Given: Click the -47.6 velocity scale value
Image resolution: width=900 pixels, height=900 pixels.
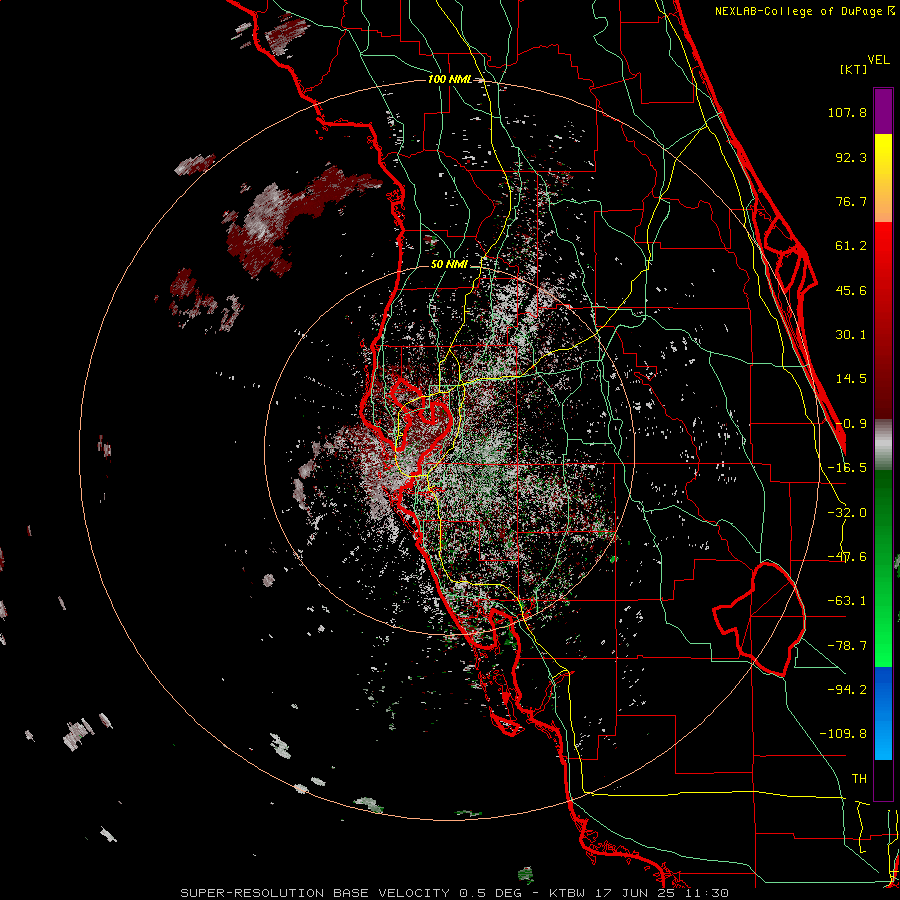Looking at the screenshot, I should pyautogui.click(x=847, y=557).
